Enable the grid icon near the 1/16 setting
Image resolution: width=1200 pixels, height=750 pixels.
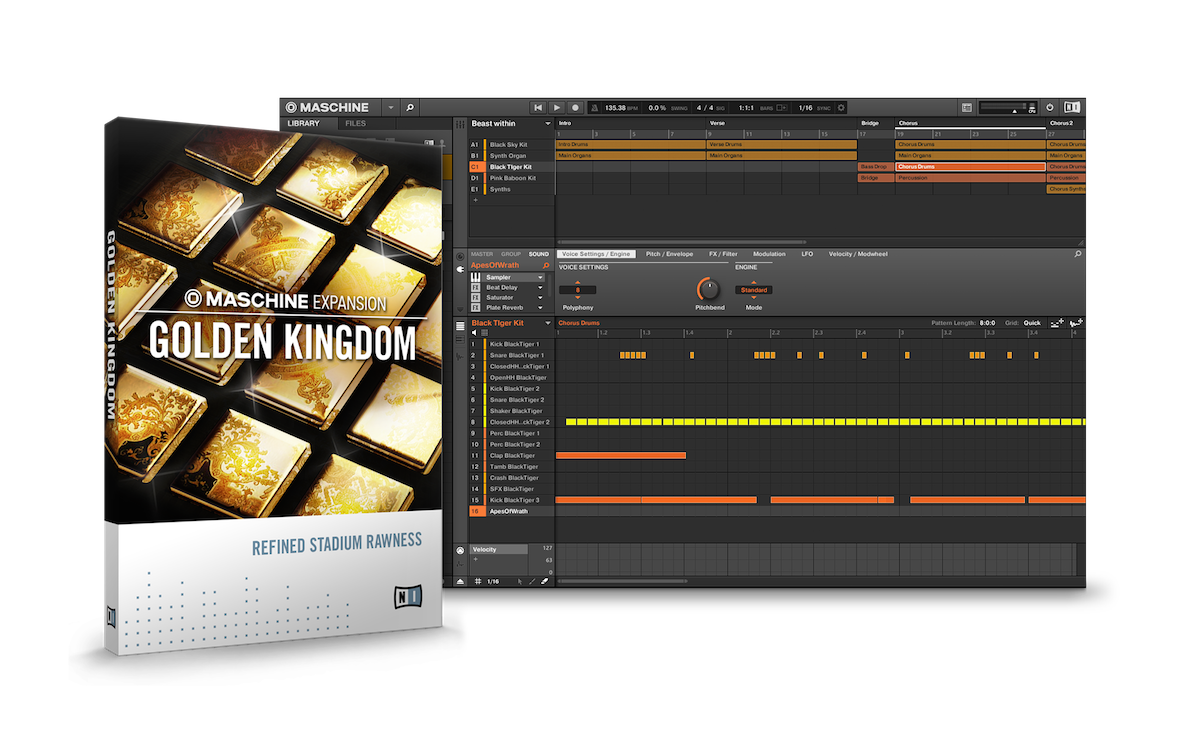tap(478, 581)
